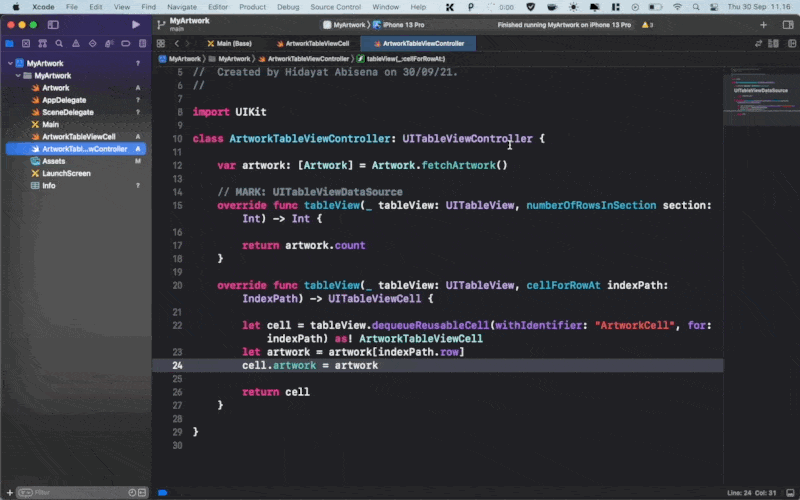The image size is (800, 500).
Task: Open tableView cellForRowAt jump bar item
Action: click(x=401, y=59)
